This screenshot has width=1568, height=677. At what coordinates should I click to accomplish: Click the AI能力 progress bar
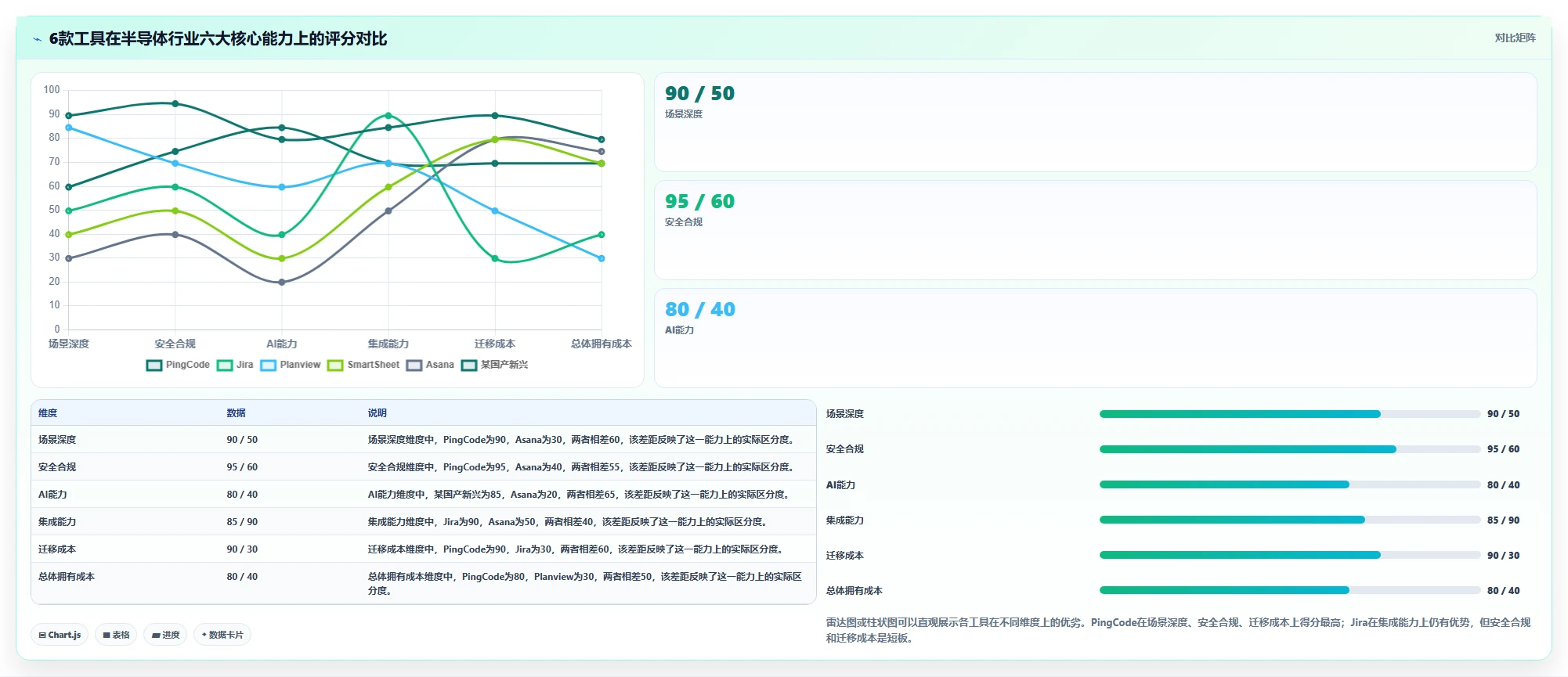point(1289,484)
